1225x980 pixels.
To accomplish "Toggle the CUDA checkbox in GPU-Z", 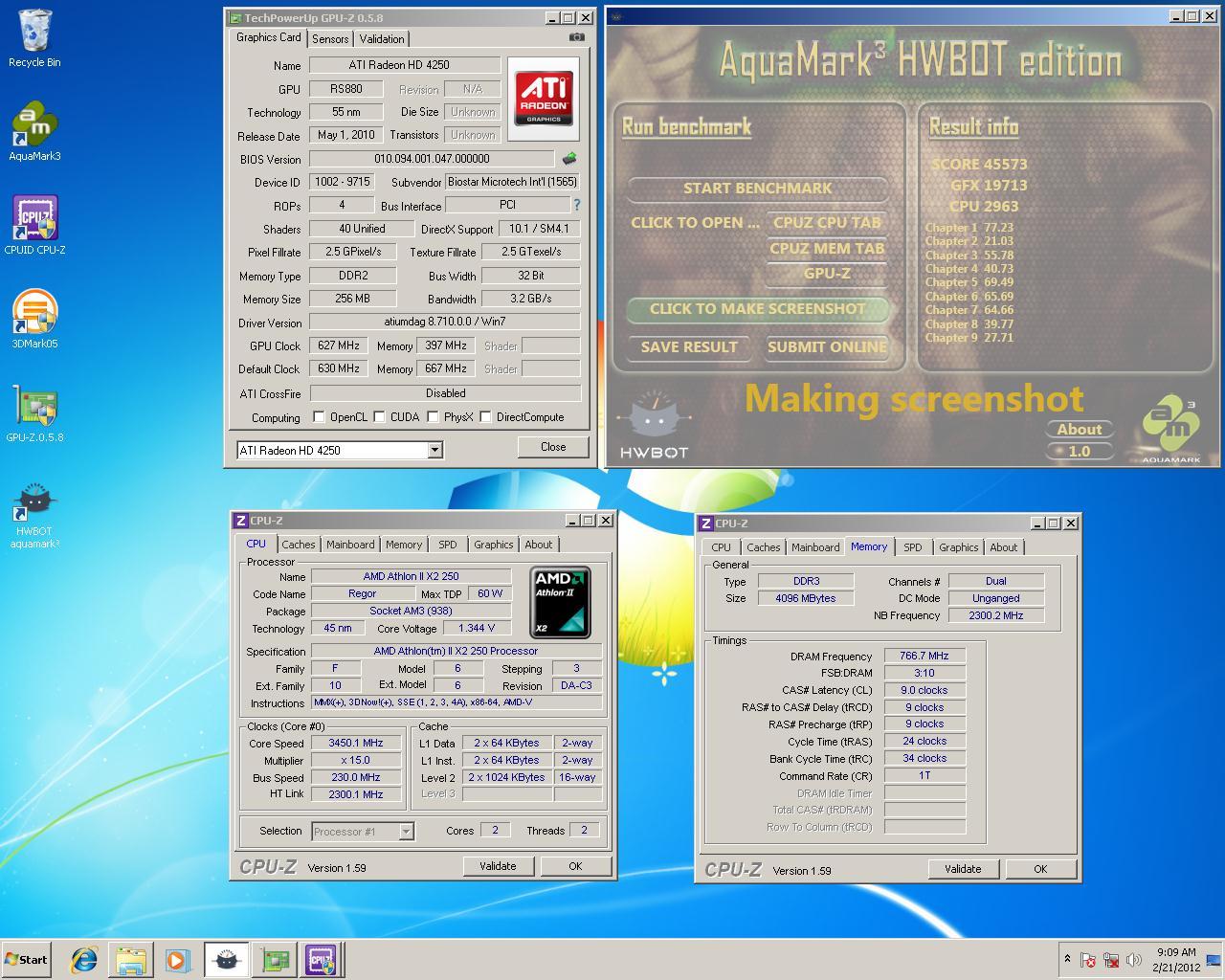I will point(379,416).
